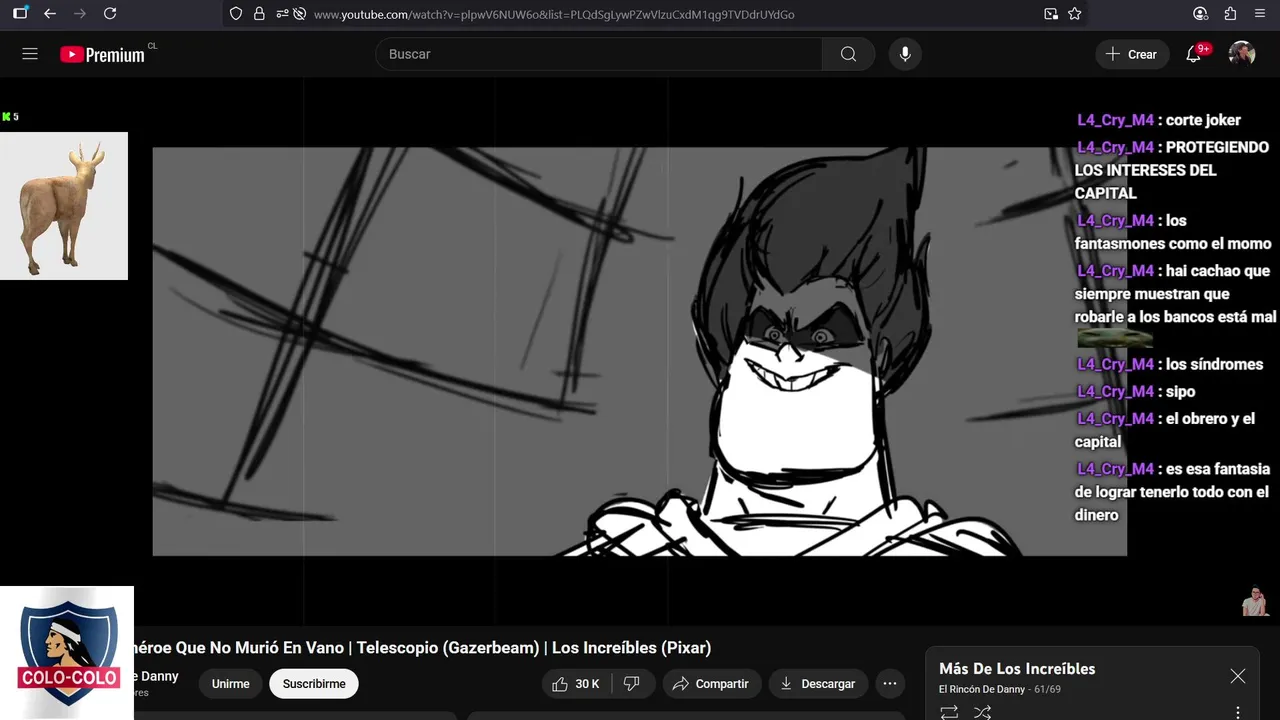The image size is (1280, 720).
Task: Go back with the browser back arrow
Action: point(50,14)
